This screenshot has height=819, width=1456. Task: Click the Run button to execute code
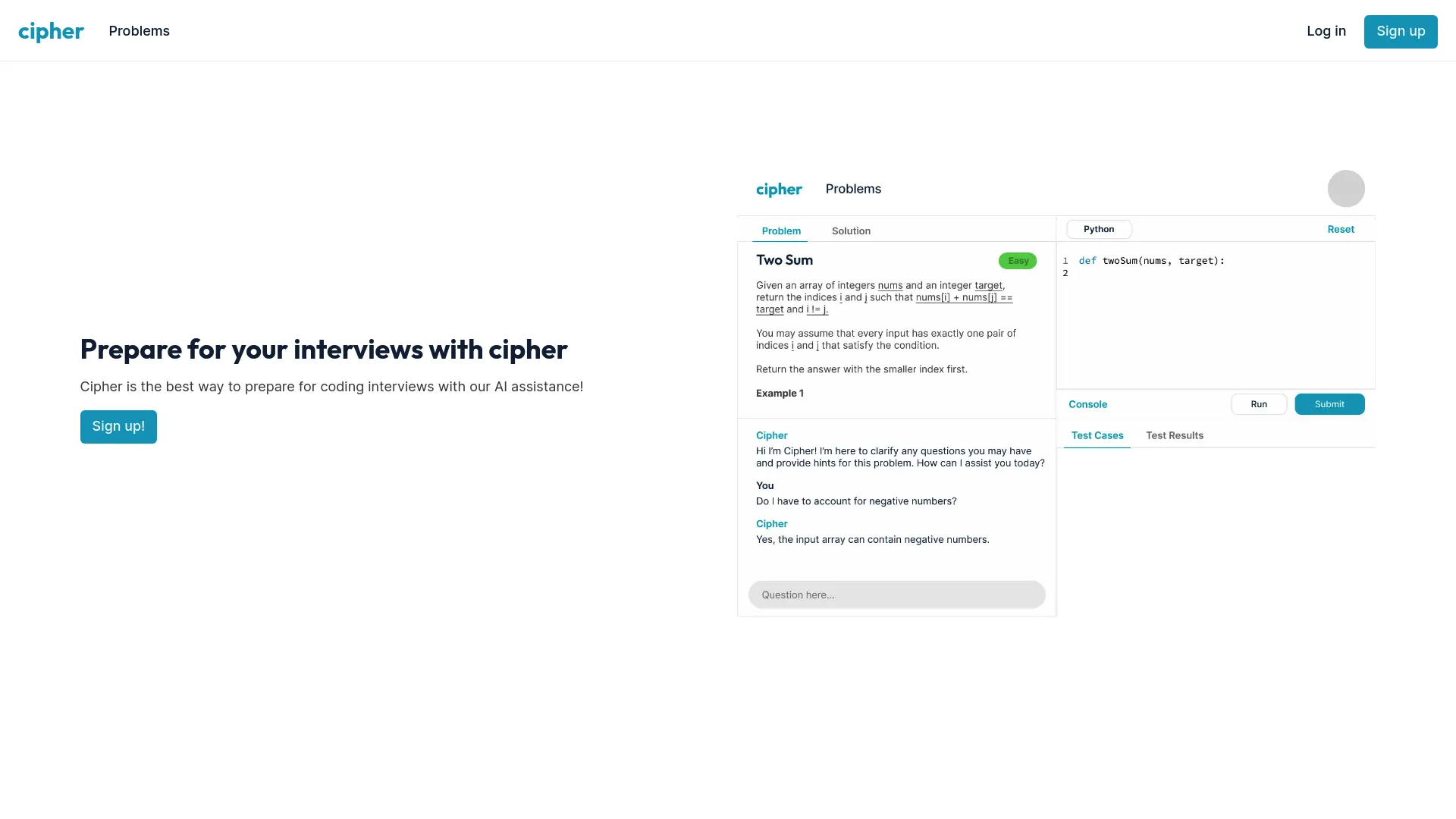pyautogui.click(x=1258, y=403)
